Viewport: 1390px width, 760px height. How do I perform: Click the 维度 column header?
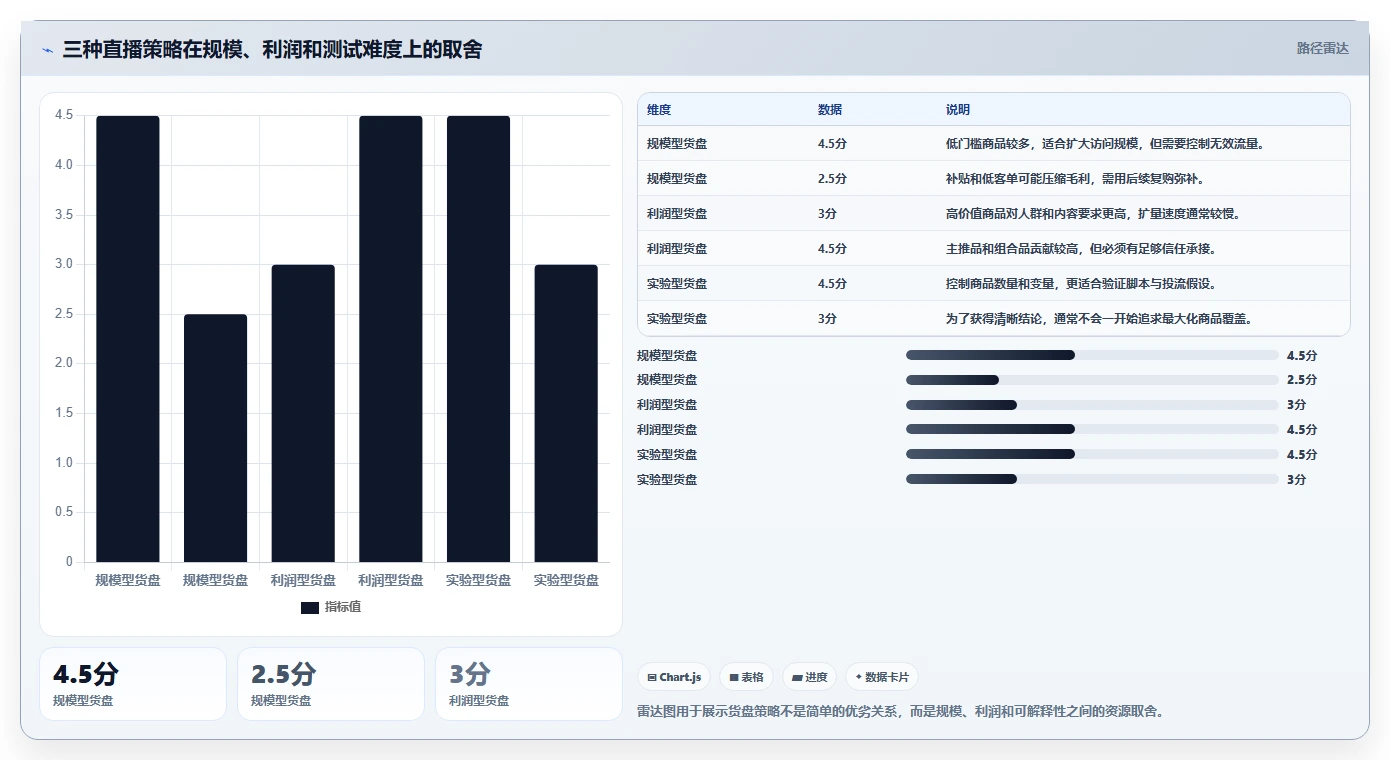(x=659, y=110)
